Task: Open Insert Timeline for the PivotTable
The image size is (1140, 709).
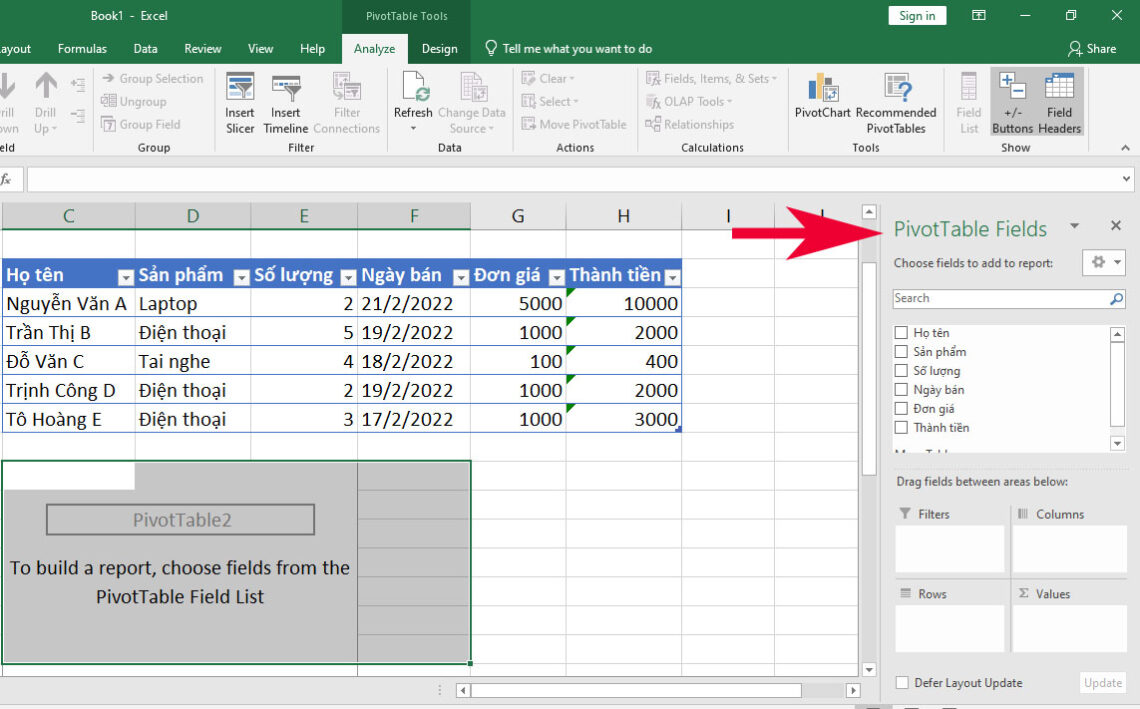Action: pyautogui.click(x=285, y=101)
